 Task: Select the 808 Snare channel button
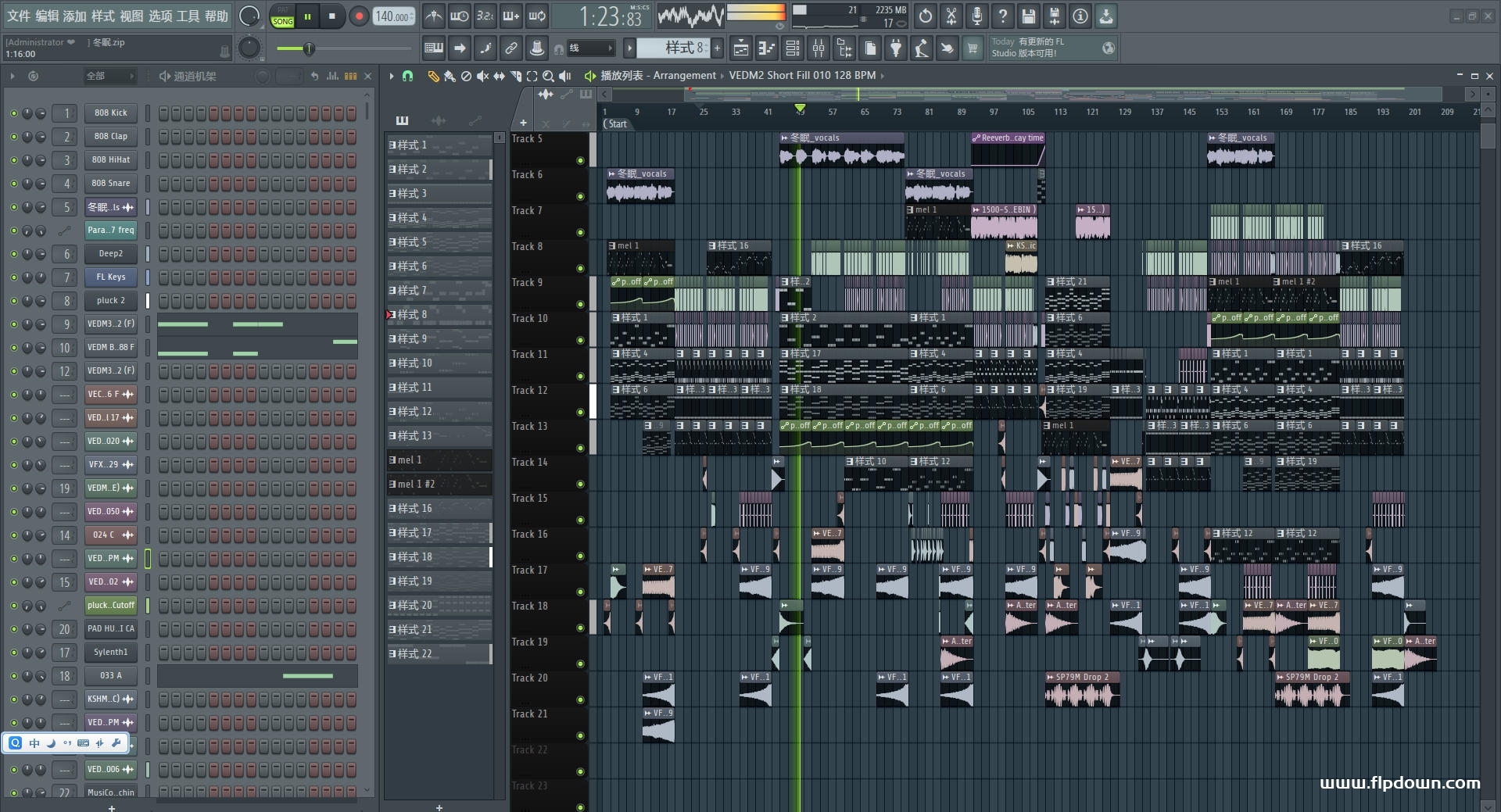point(110,184)
